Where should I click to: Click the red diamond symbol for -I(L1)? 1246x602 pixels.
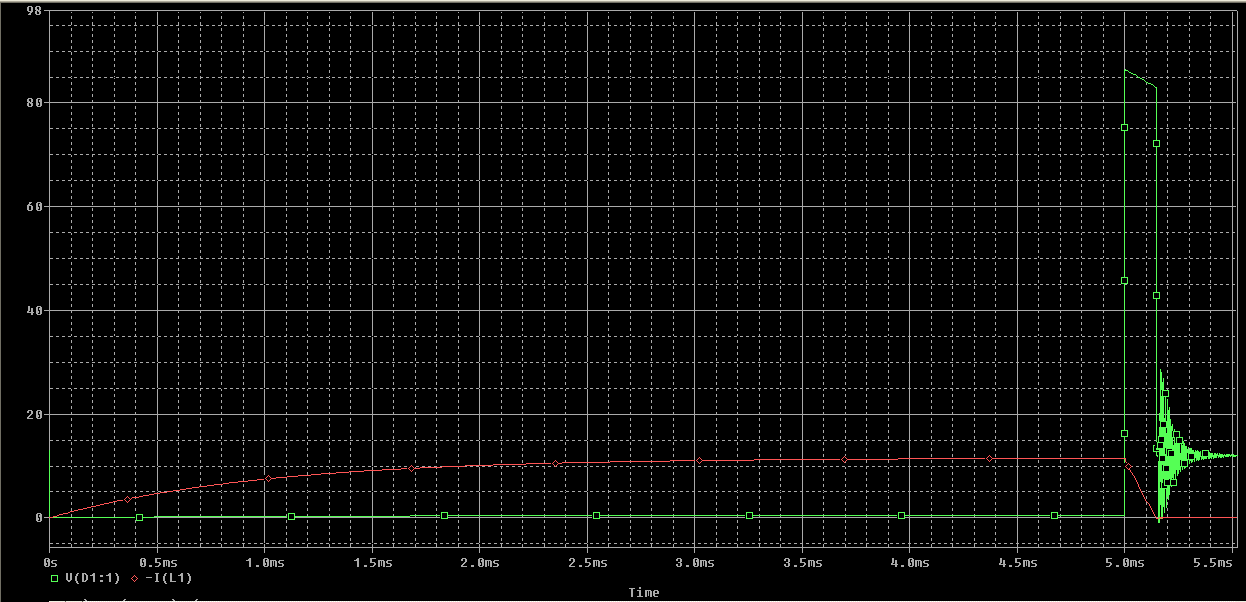[x=134, y=578]
